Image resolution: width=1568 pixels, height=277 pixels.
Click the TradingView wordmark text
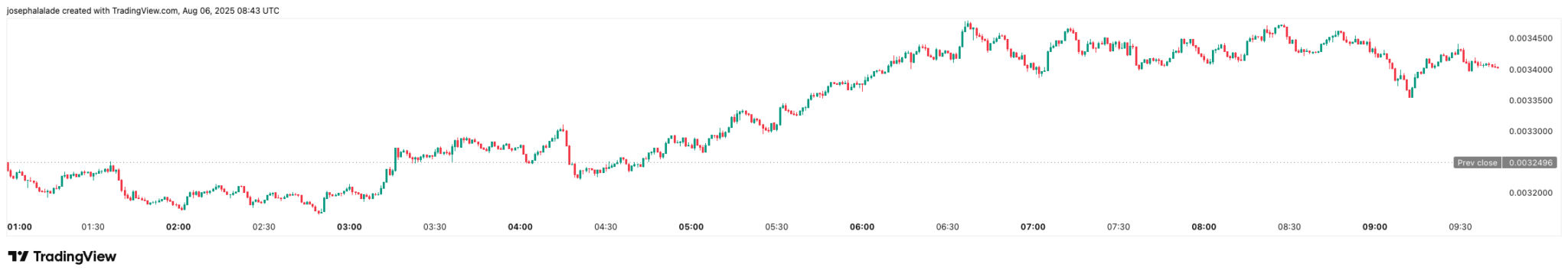click(x=75, y=256)
